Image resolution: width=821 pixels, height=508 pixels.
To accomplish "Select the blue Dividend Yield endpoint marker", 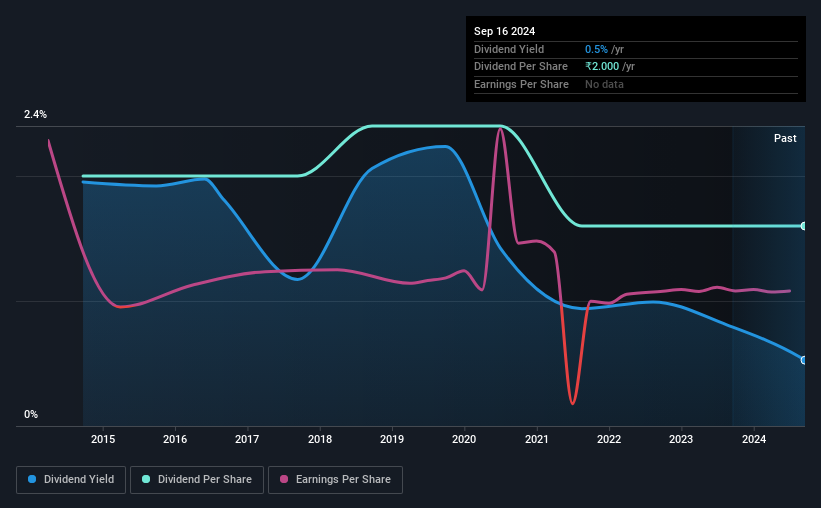I will click(x=803, y=360).
